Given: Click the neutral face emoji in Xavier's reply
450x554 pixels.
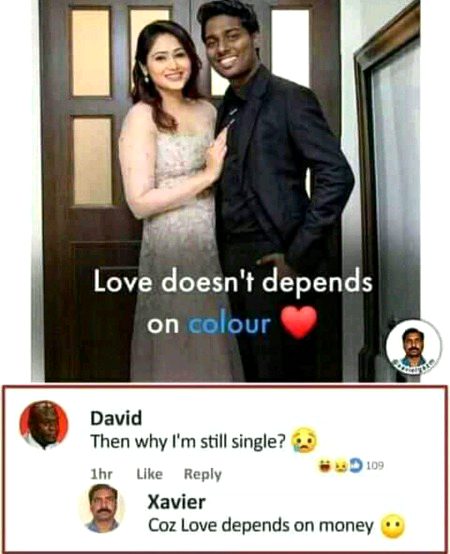Looking at the screenshot, I should (392, 526).
